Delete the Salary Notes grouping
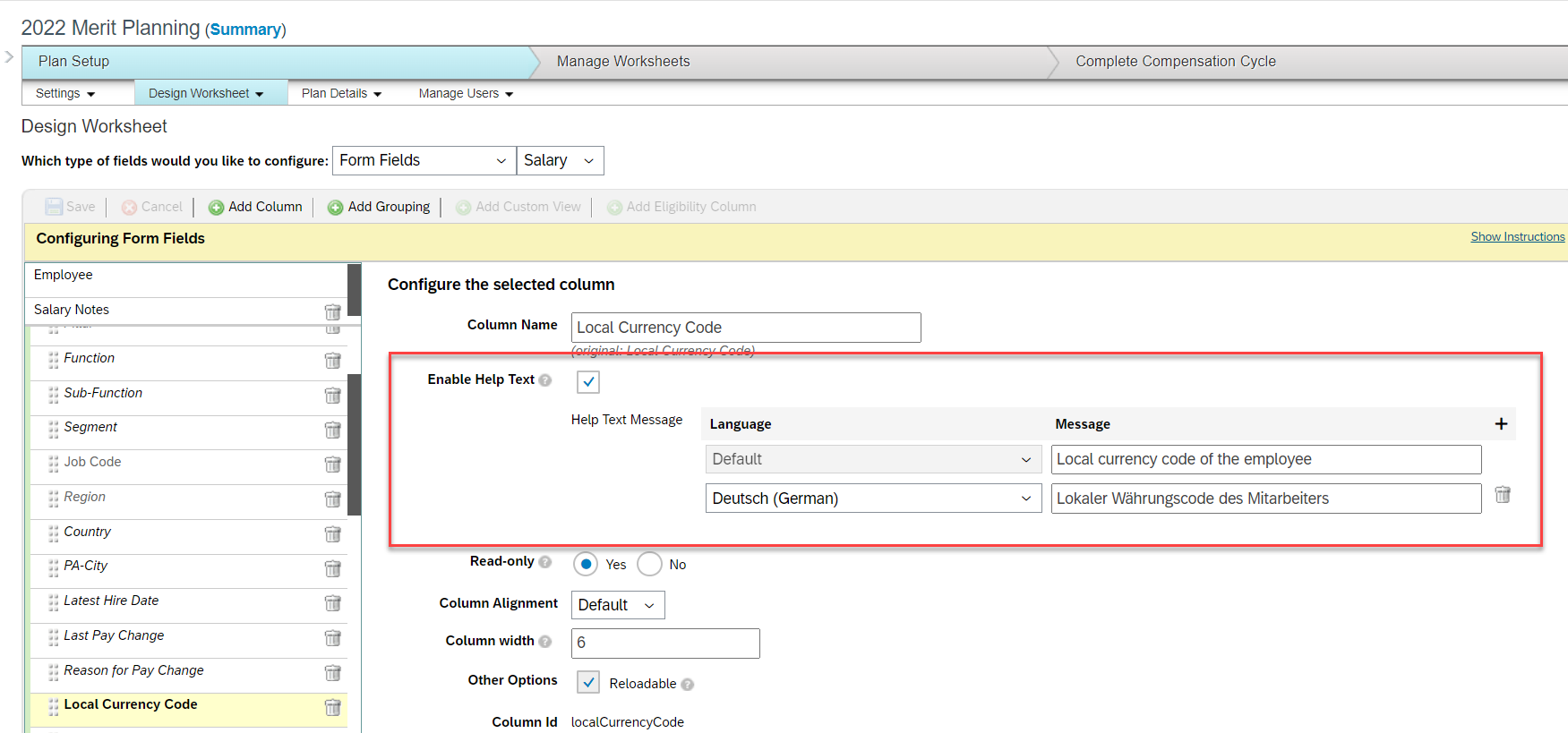 click(x=332, y=311)
